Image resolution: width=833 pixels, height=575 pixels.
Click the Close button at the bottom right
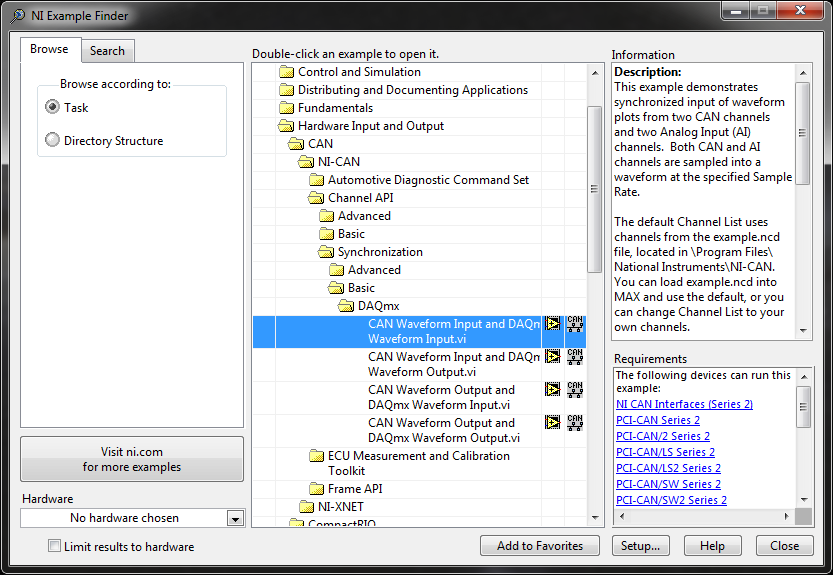785,546
